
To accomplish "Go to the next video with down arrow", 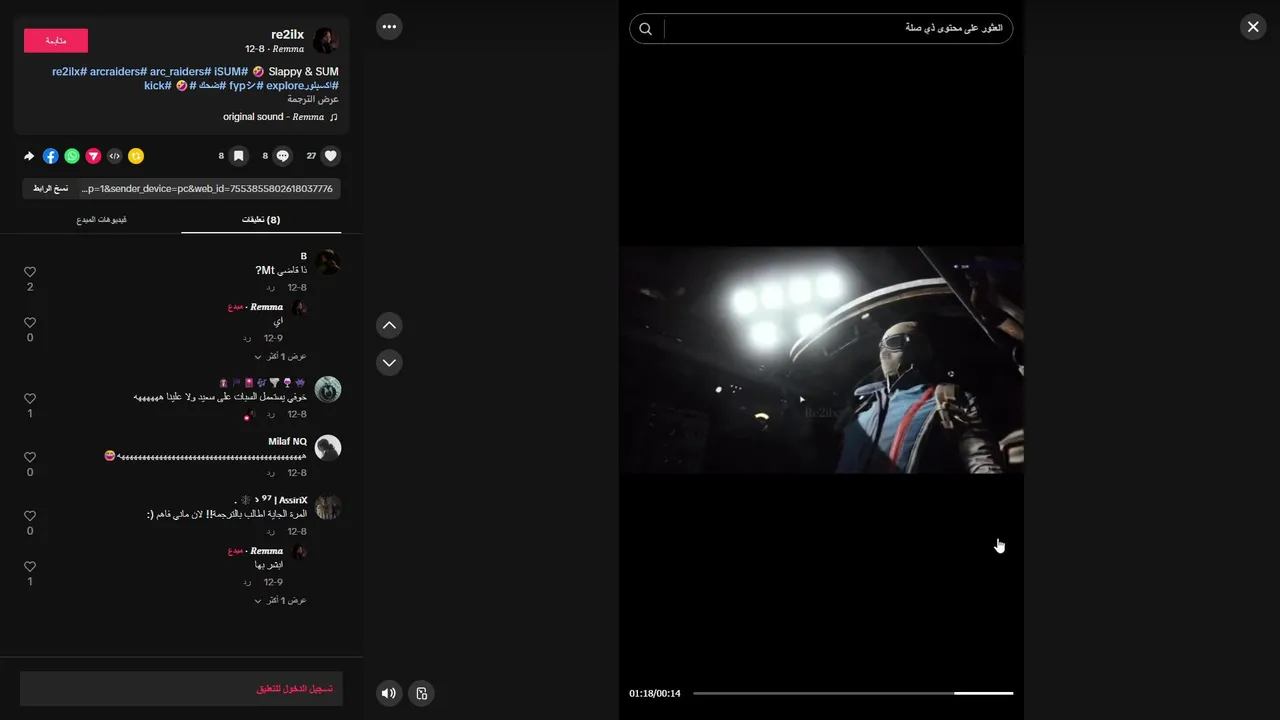I will tap(389, 362).
